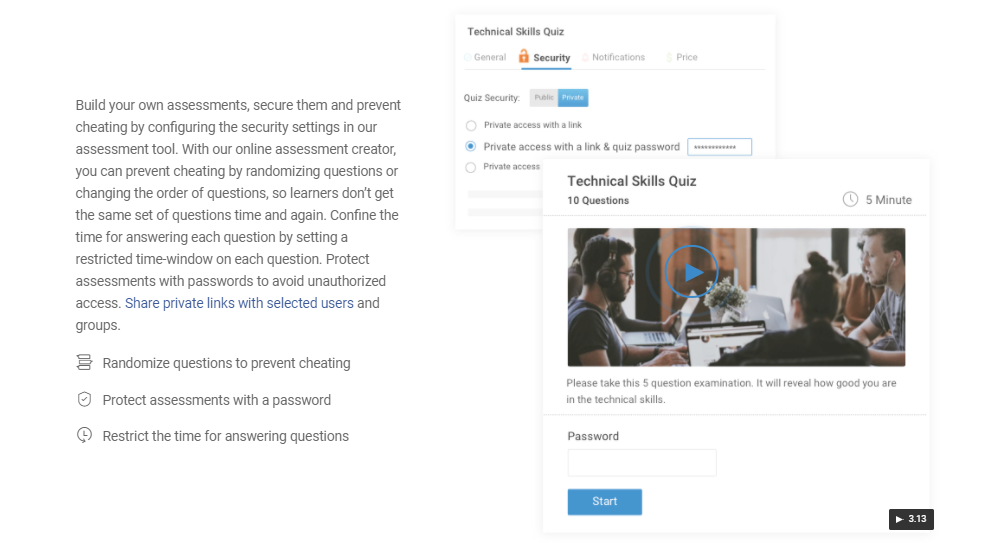Click the dollar sign Price icon
992x543 pixels.
point(668,58)
